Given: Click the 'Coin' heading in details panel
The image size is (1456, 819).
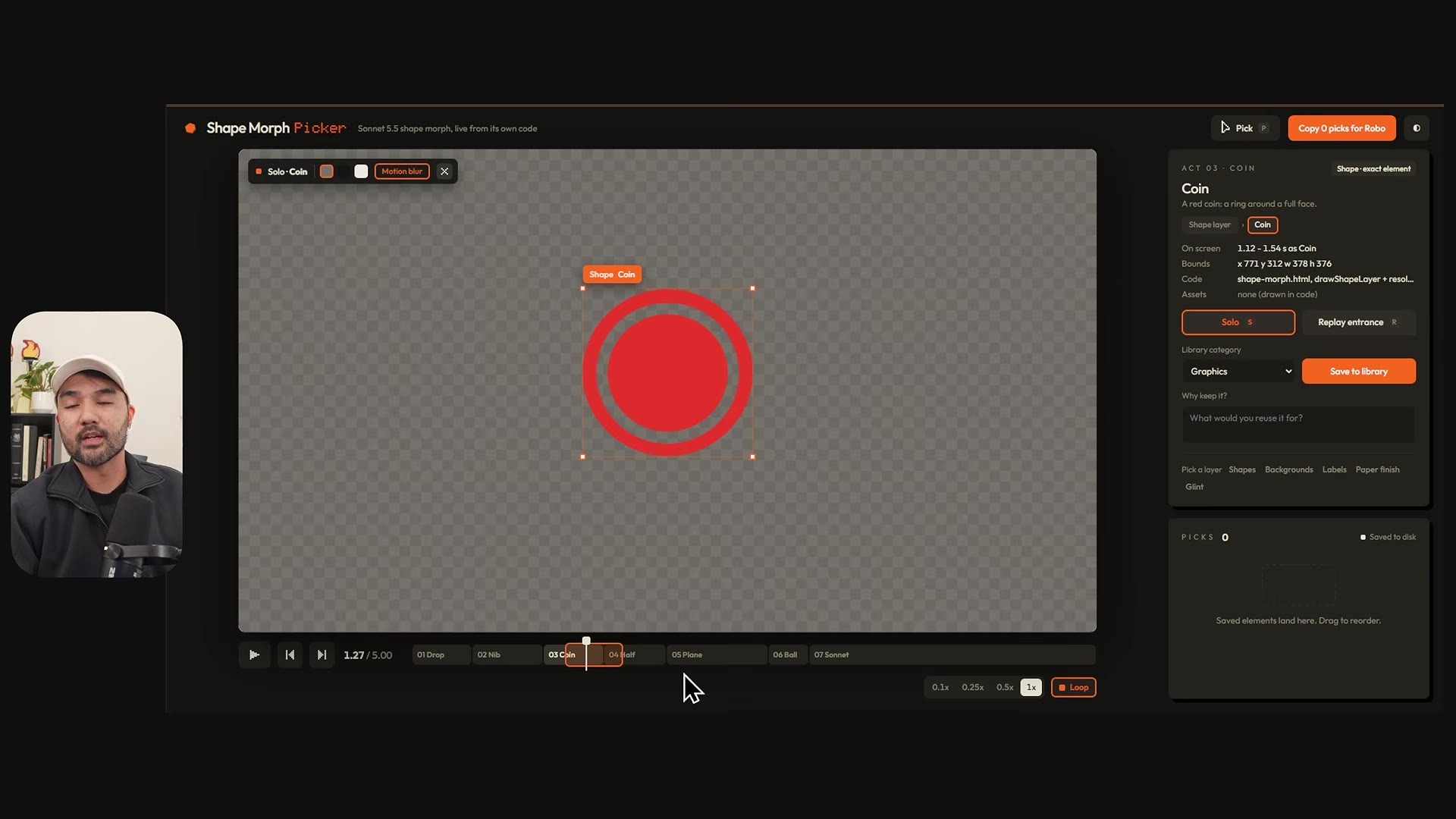Looking at the screenshot, I should [1195, 188].
